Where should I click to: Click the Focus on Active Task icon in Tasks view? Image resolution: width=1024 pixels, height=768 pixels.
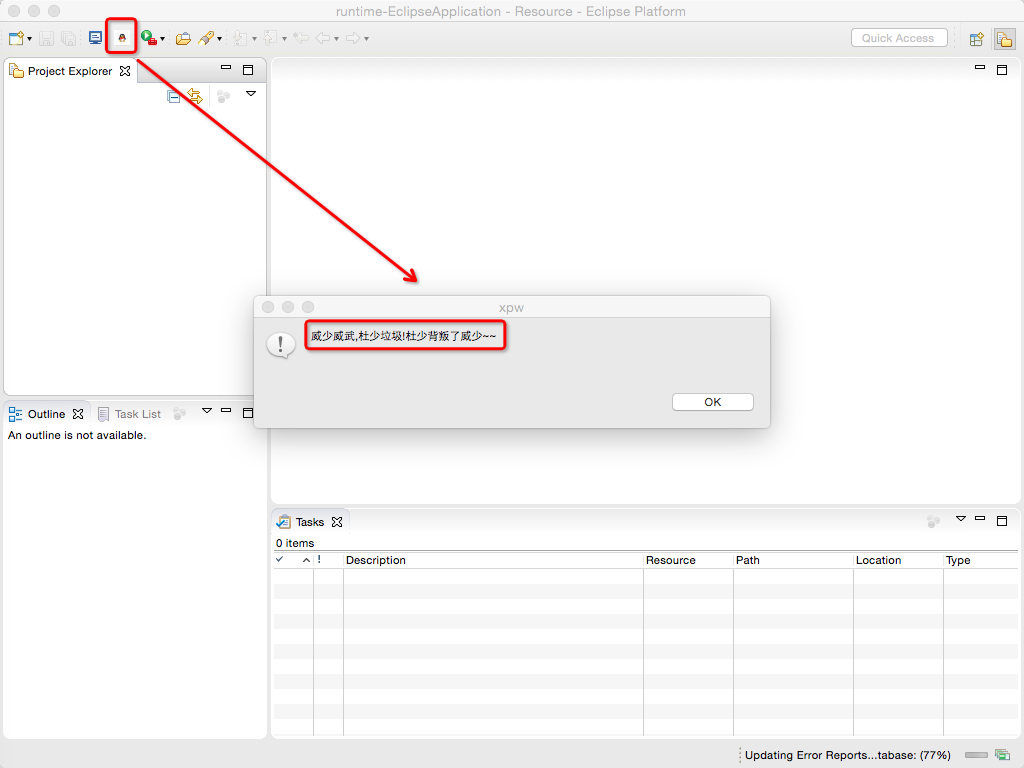[x=933, y=521]
